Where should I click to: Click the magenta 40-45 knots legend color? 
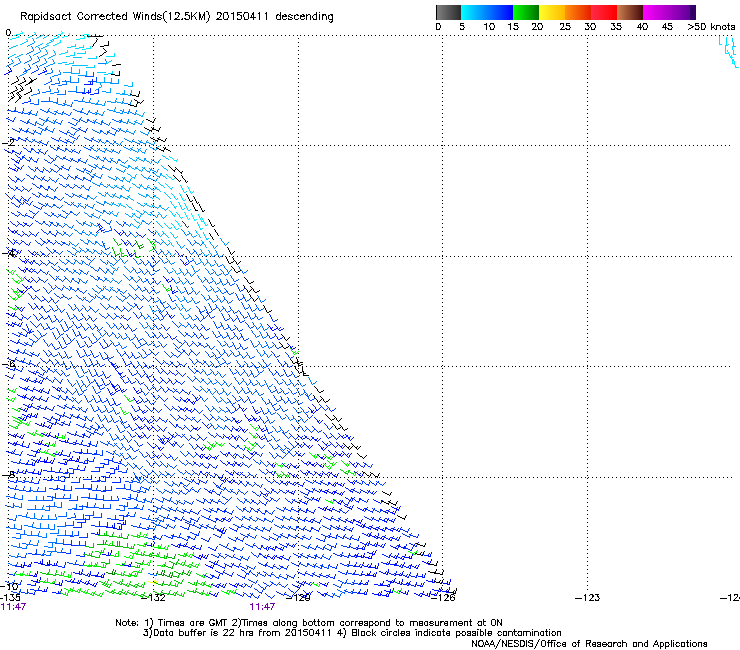[x=656, y=12]
